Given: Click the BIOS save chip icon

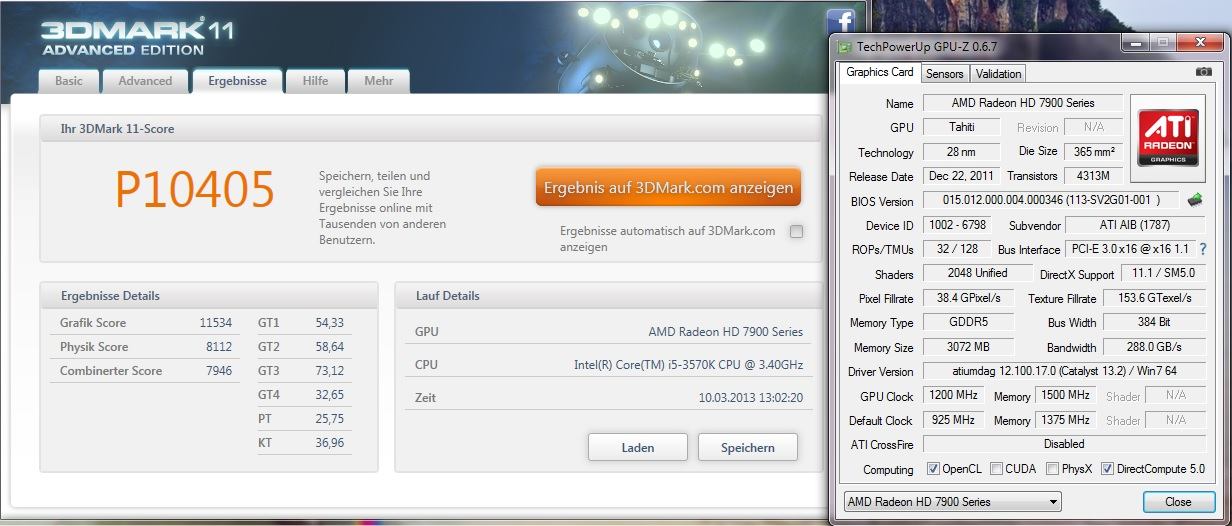Looking at the screenshot, I should tap(1195, 200).
